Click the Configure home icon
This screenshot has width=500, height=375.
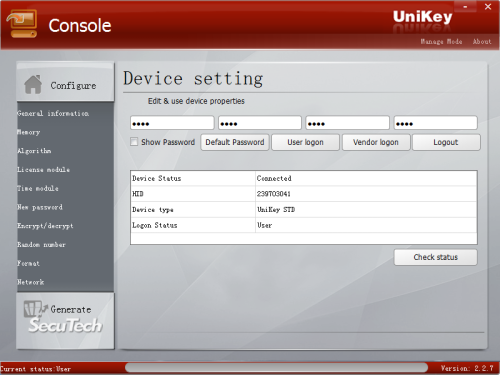pos(33,85)
